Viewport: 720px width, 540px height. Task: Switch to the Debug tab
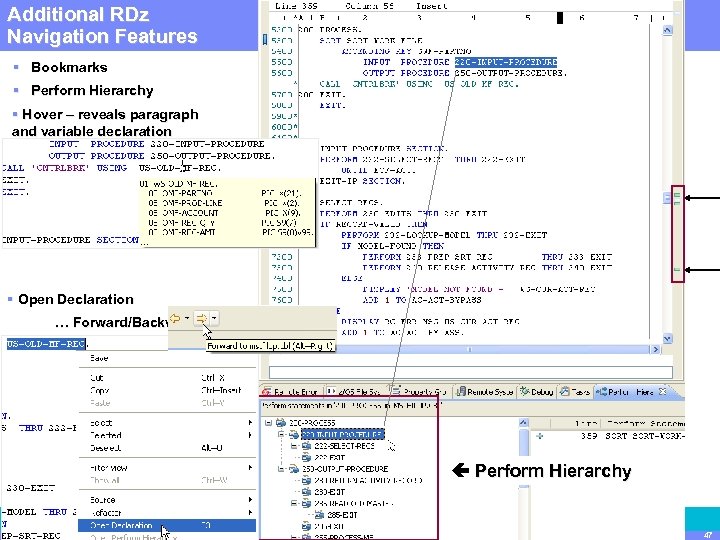pyautogui.click(x=536, y=392)
